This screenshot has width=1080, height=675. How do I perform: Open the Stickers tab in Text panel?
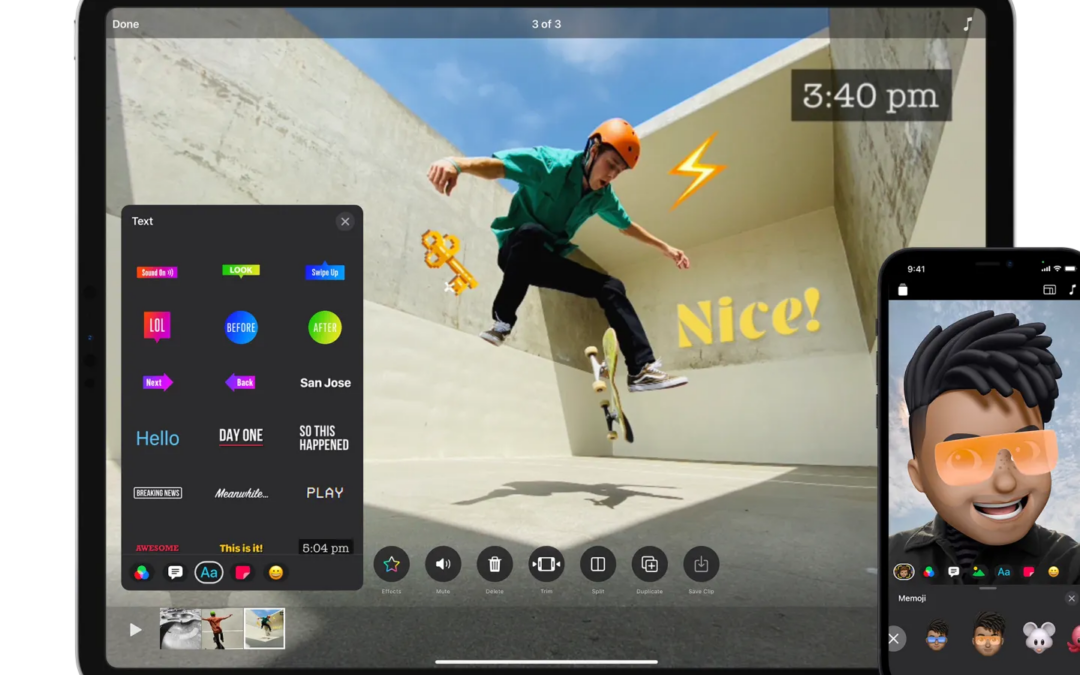coord(242,573)
